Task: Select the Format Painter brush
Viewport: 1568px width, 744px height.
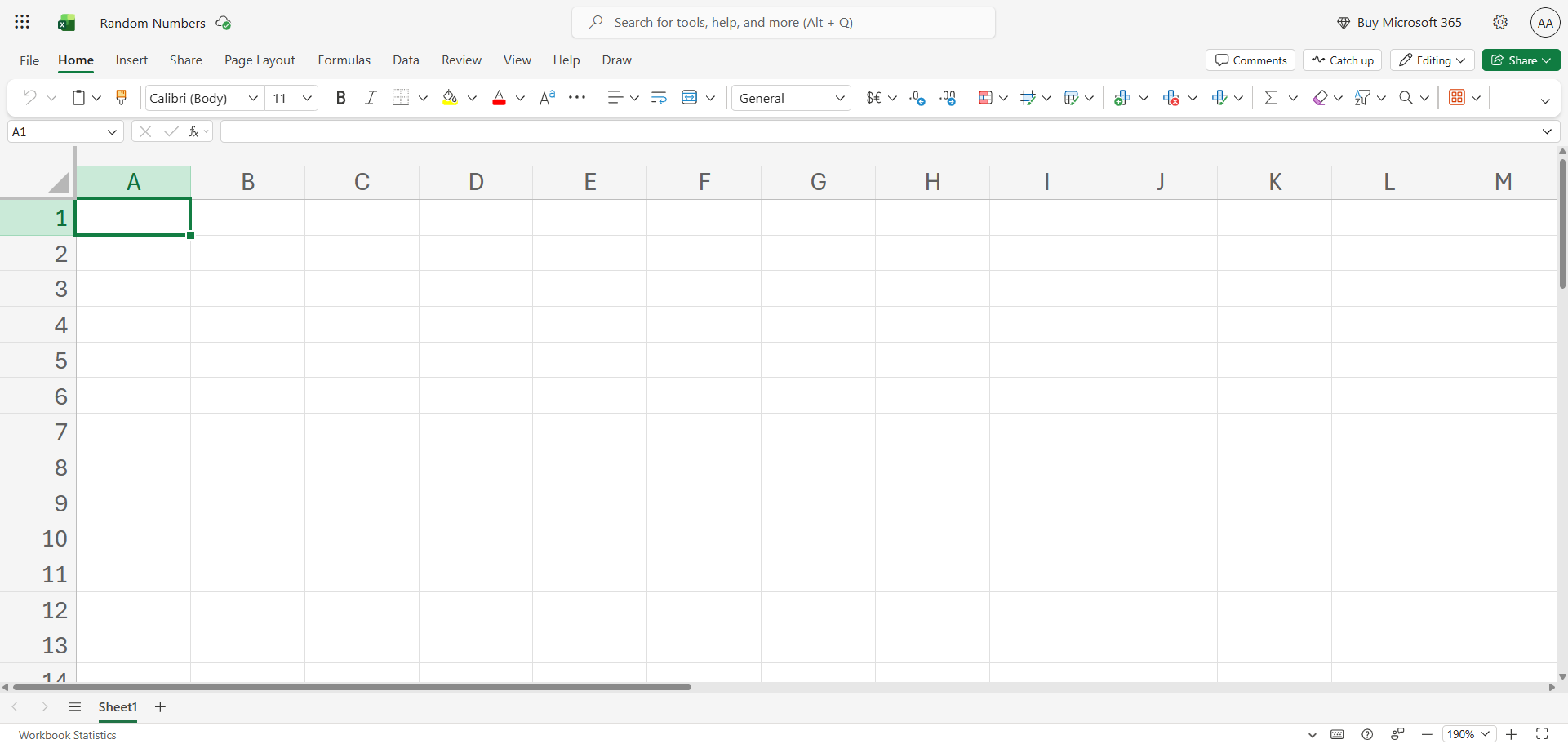Action: click(122, 98)
